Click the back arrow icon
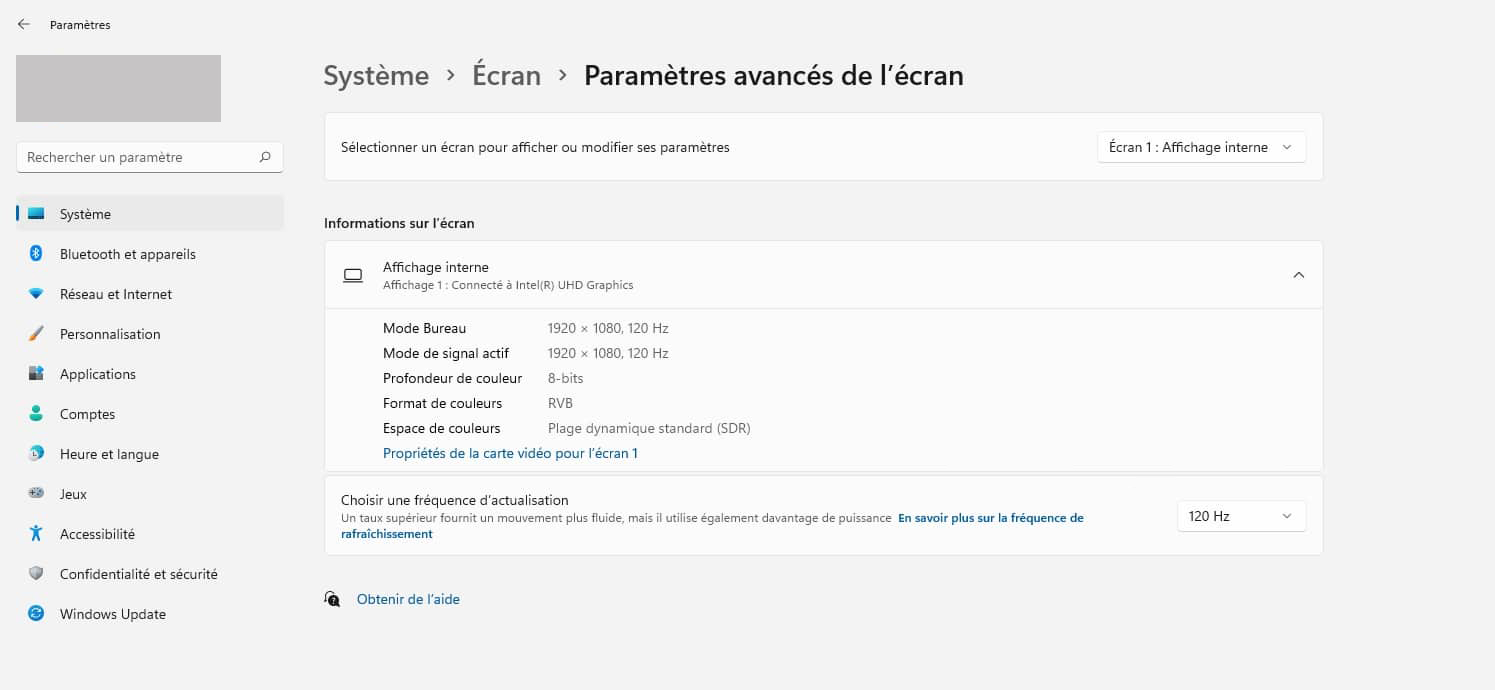1495x690 pixels. click(x=24, y=24)
